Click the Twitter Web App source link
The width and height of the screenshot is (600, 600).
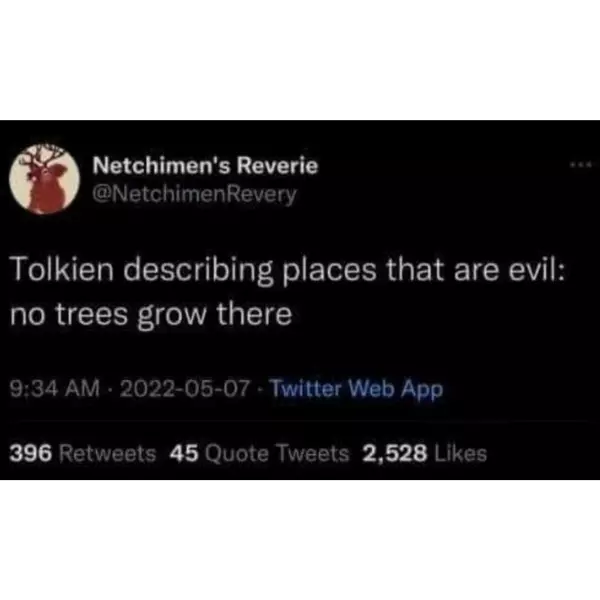click(x=357, y=389)
